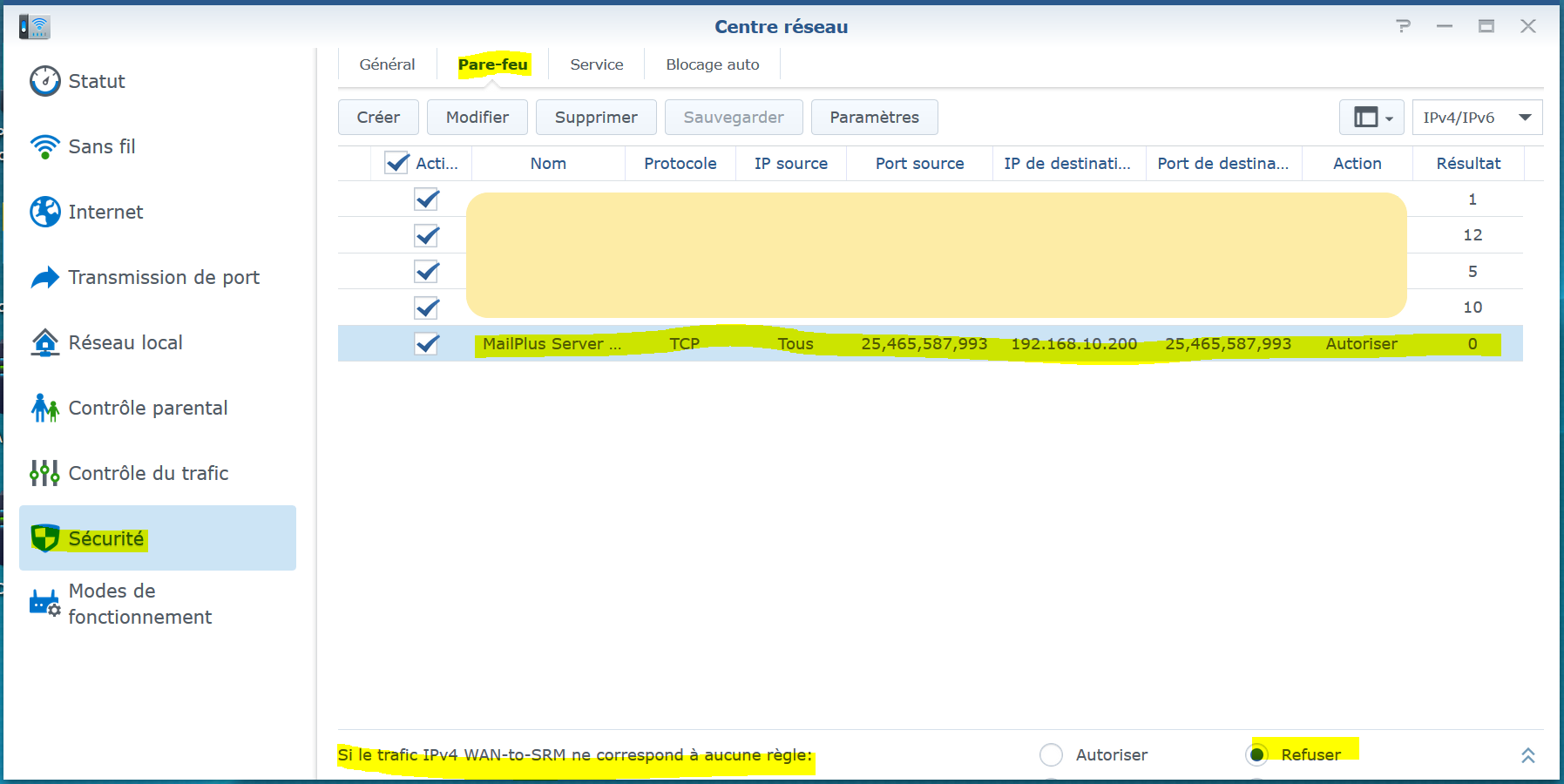Open Sans fil Wi-Fi icon
The image size is (1564, 784).
pyautogui.click(x=44, y=146)
